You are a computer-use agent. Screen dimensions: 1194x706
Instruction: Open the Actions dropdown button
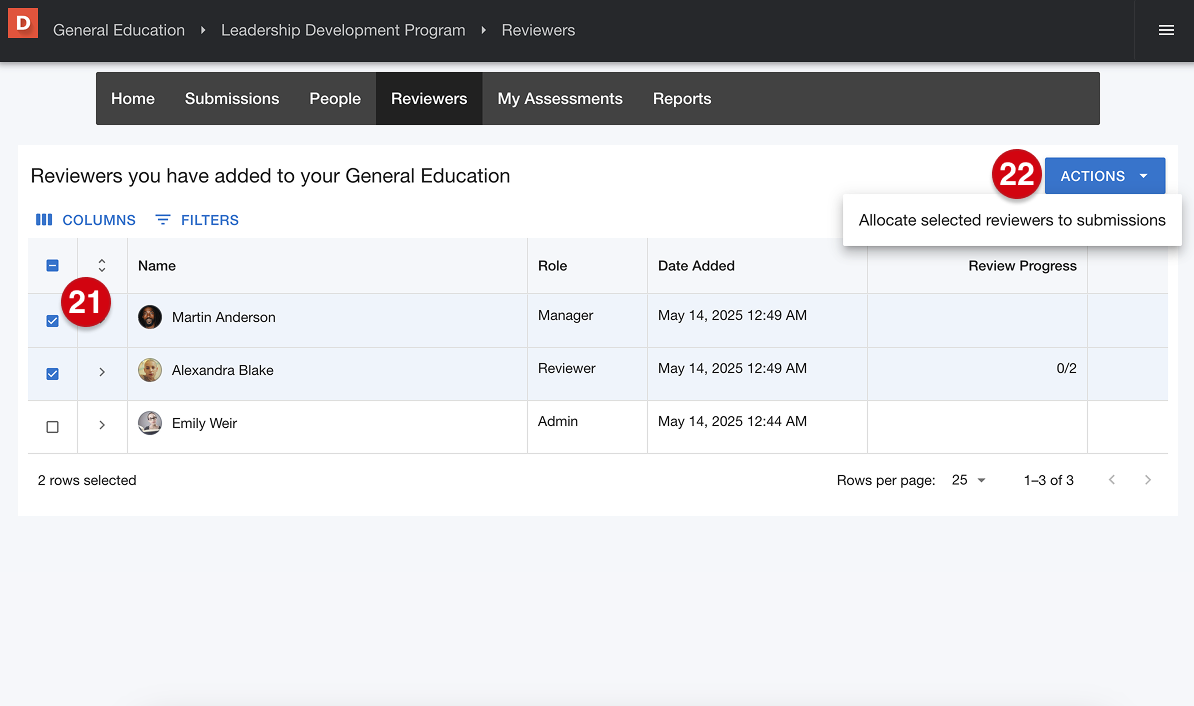(x=1104, y=176)
